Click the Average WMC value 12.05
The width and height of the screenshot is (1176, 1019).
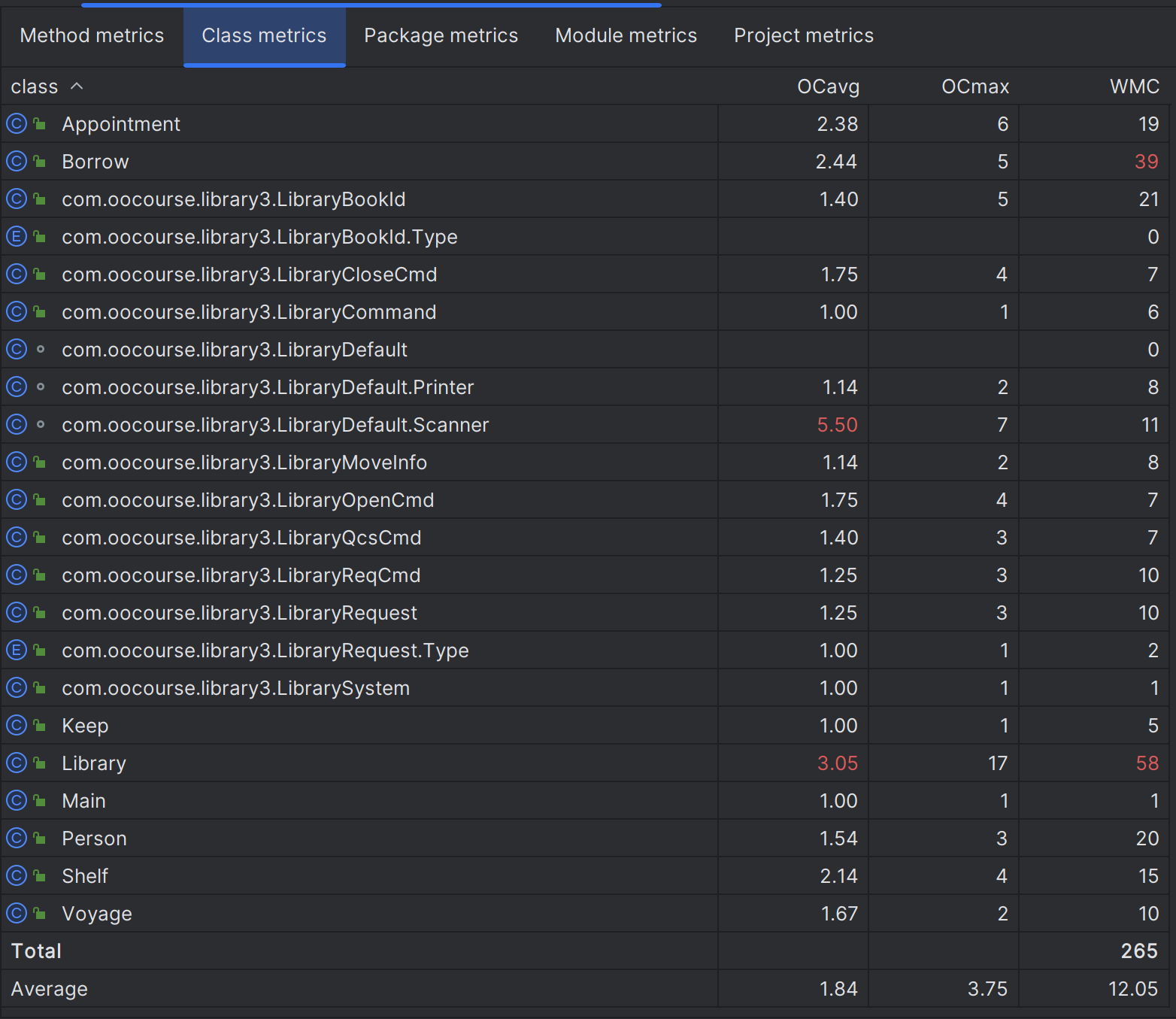pyautogui.click(x=1133, y=989)
